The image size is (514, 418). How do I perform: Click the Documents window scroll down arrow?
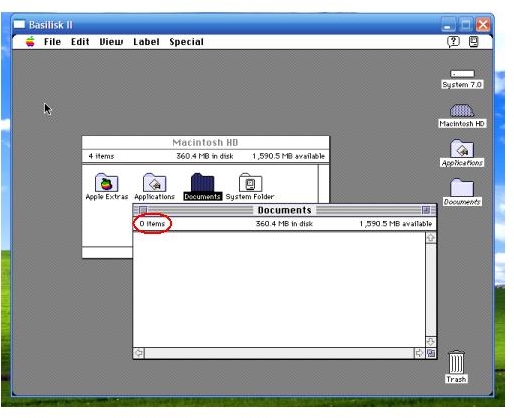pyautogui.click(x=431, y=342)
